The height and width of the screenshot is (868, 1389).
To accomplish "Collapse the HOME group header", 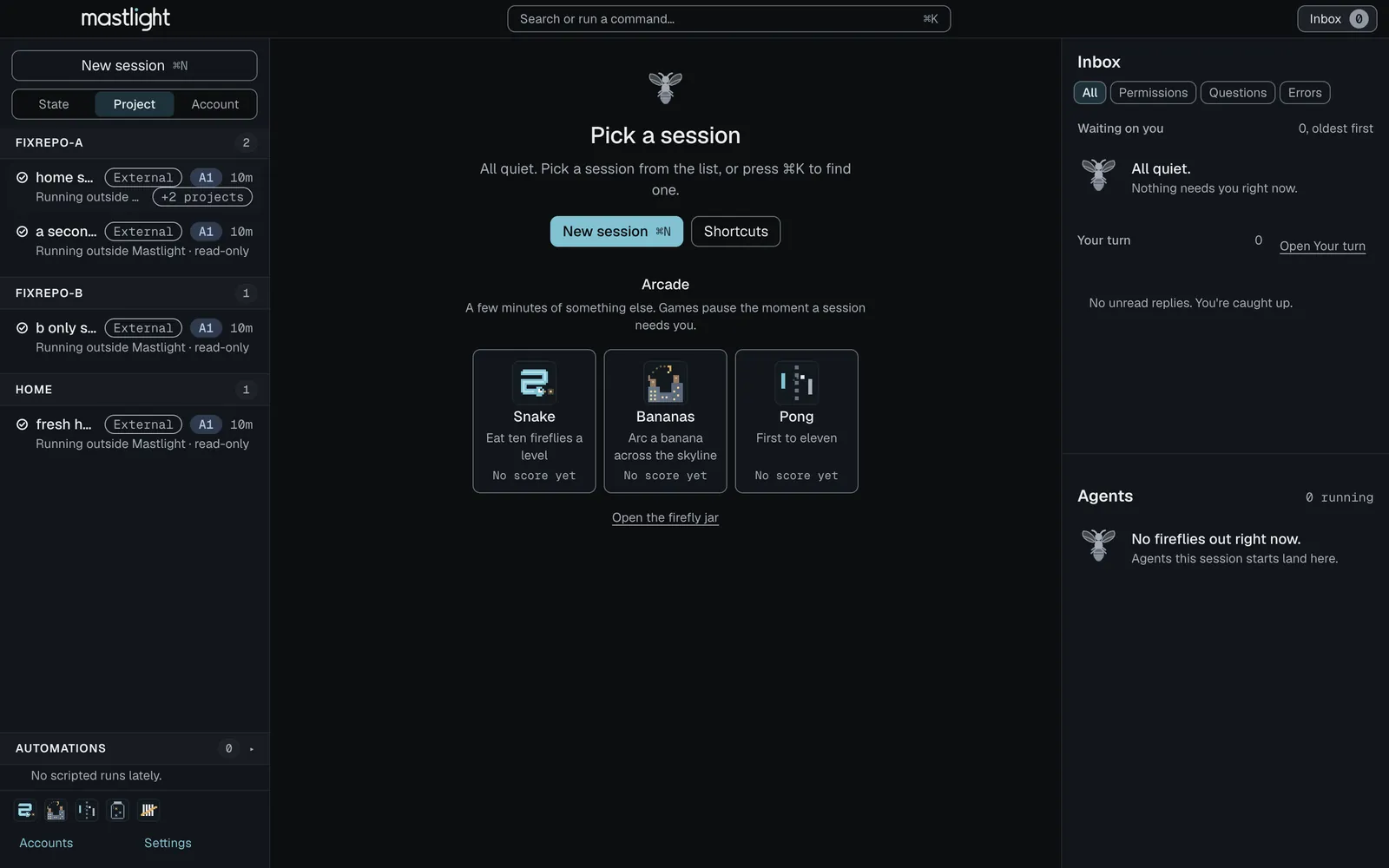I will tap(135, 390).
